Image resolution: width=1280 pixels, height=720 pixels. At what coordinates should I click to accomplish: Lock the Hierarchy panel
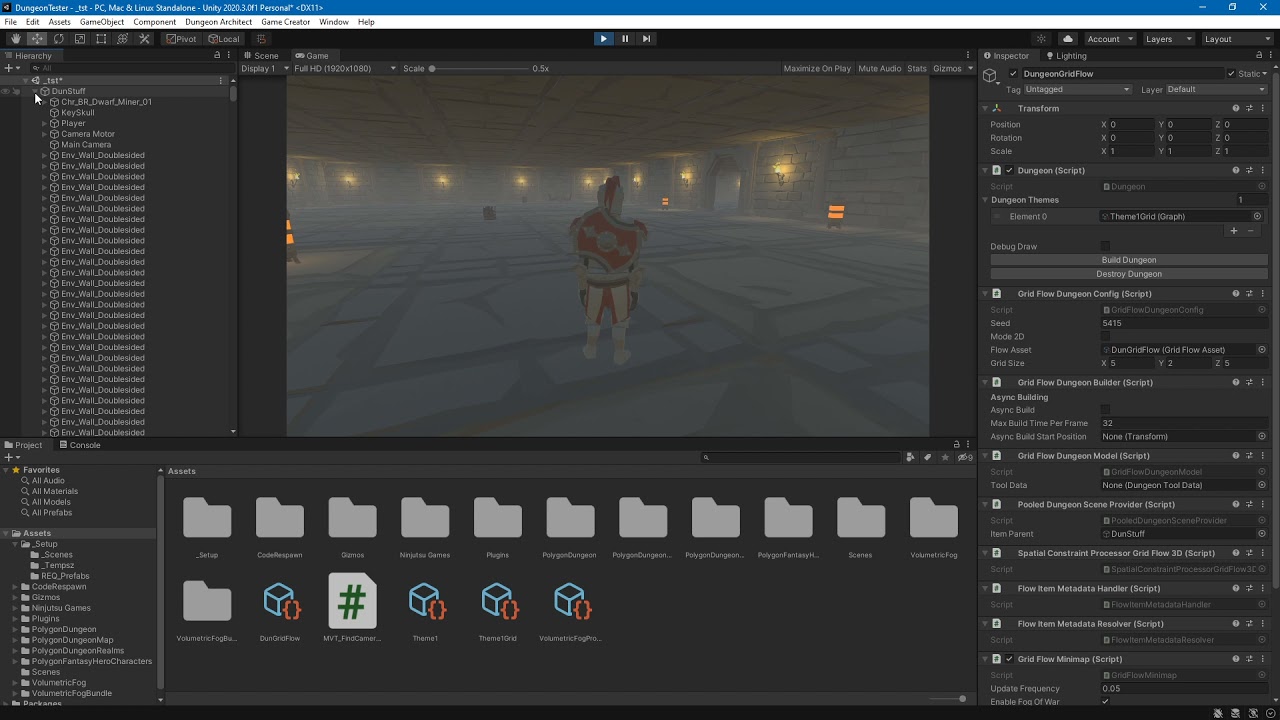pyautogui.click(x=218, y=55)
